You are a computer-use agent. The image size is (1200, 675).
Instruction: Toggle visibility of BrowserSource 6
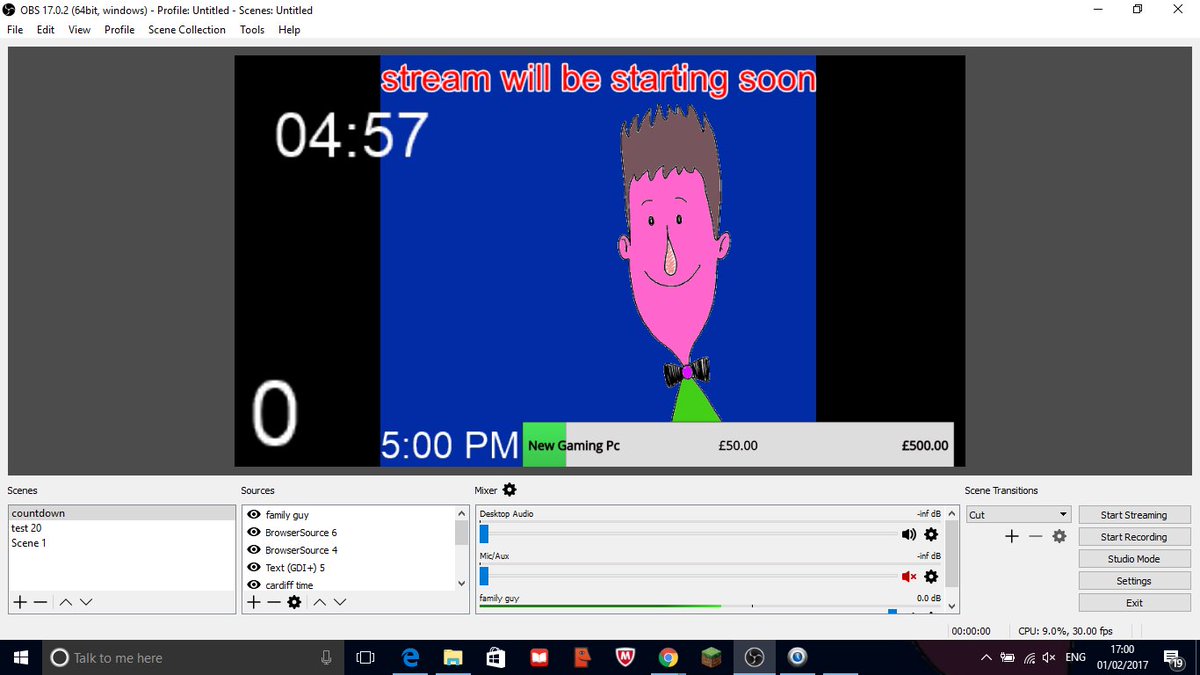[254, 533]
